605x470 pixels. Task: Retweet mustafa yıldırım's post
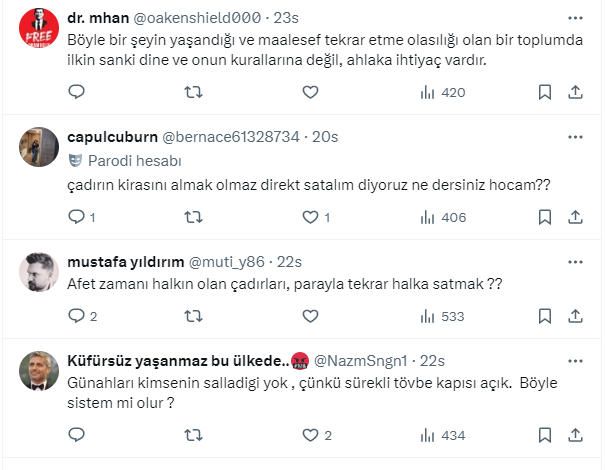[194, 317]
